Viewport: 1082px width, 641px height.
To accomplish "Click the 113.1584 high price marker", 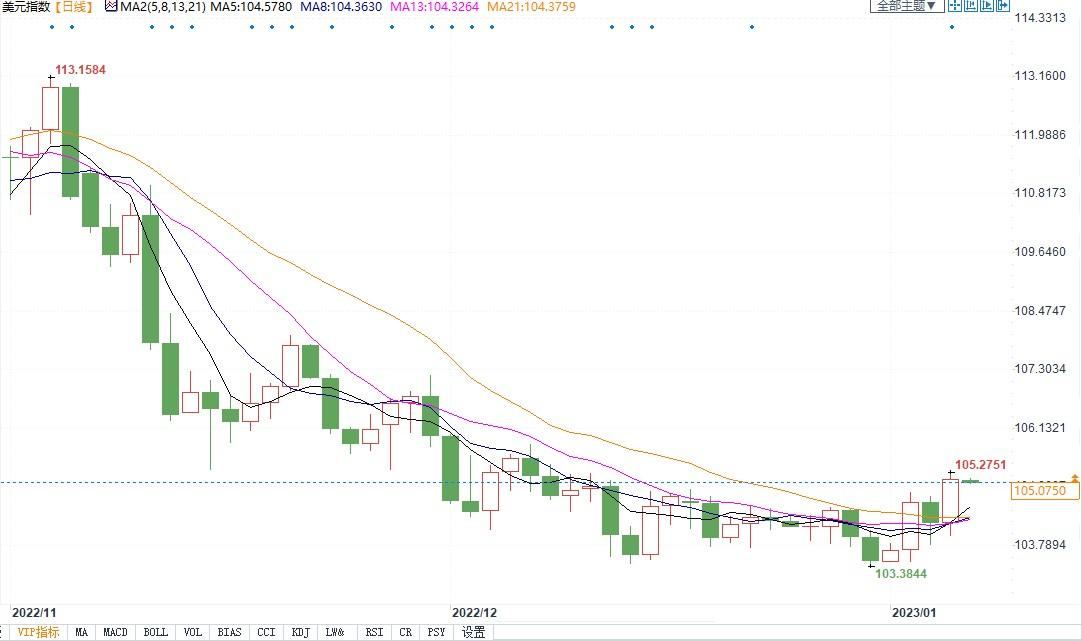I will (x=80, y=70).
